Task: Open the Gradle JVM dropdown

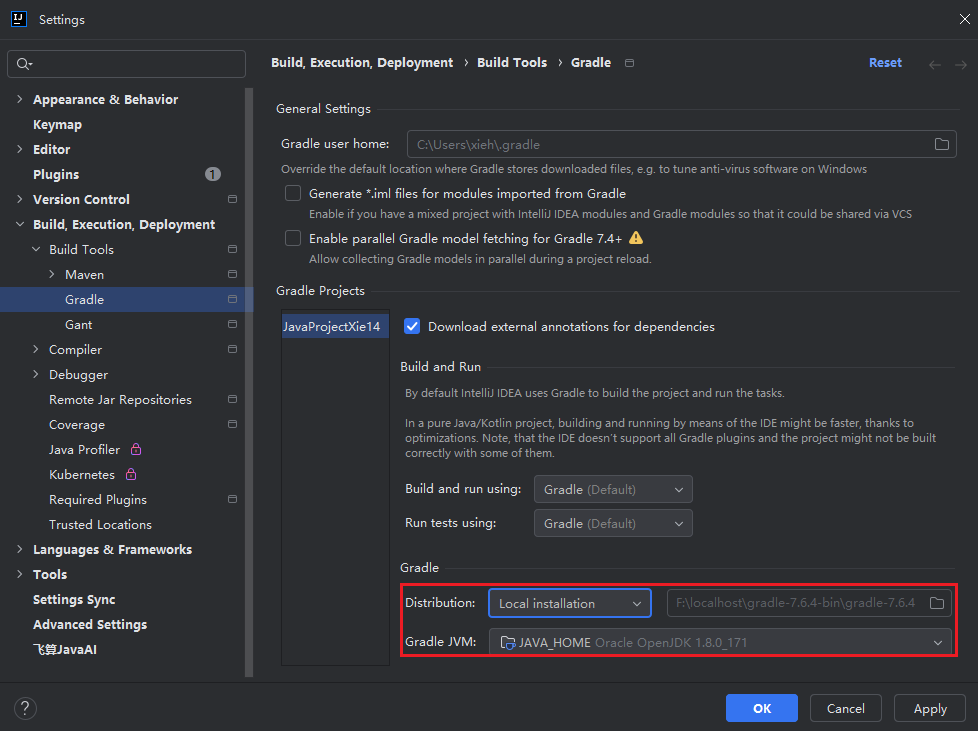Action: [x=720, y=642]
